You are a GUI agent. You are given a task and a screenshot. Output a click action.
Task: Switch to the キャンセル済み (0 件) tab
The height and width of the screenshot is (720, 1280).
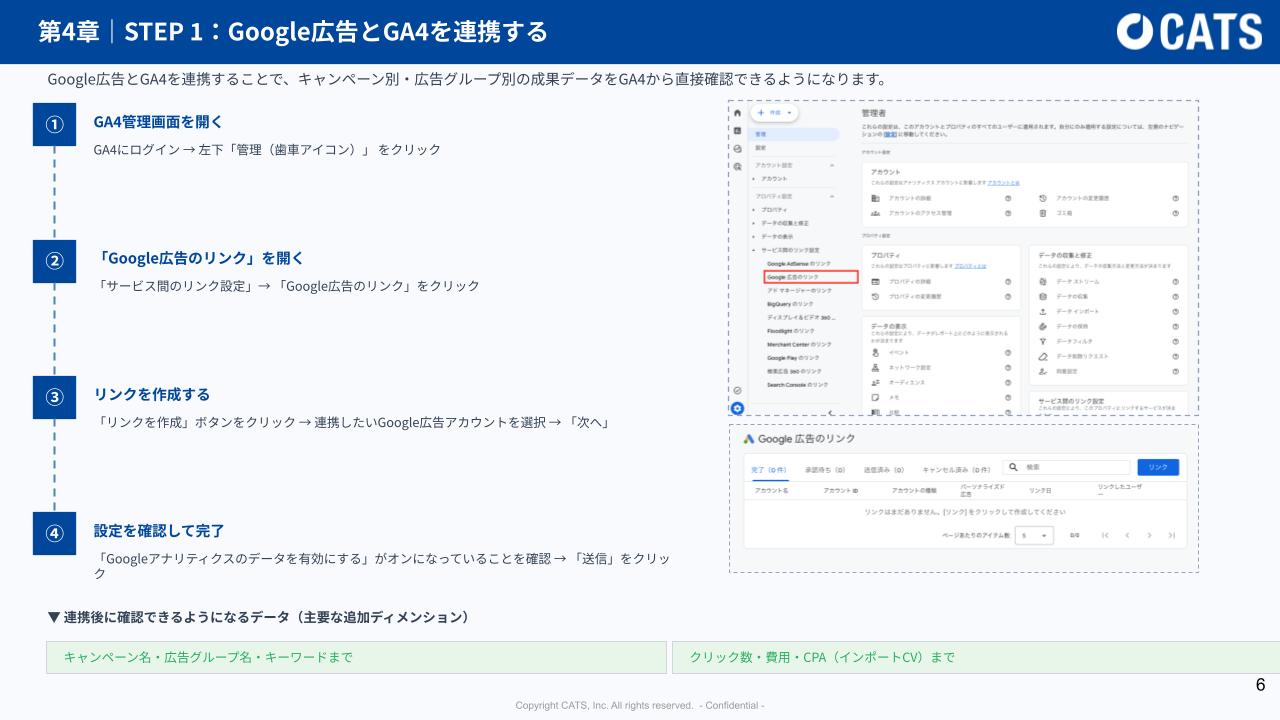pyautogui.click(x=956, y=469)
